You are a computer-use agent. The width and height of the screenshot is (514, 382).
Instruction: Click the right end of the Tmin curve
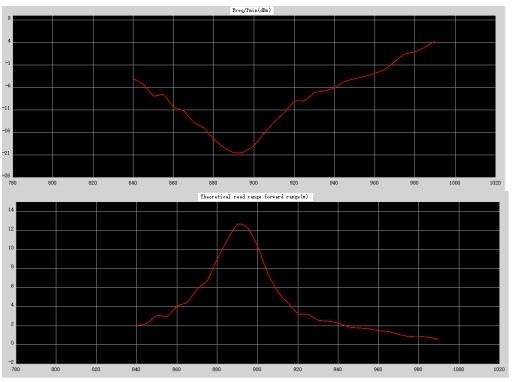pos(434,42)
